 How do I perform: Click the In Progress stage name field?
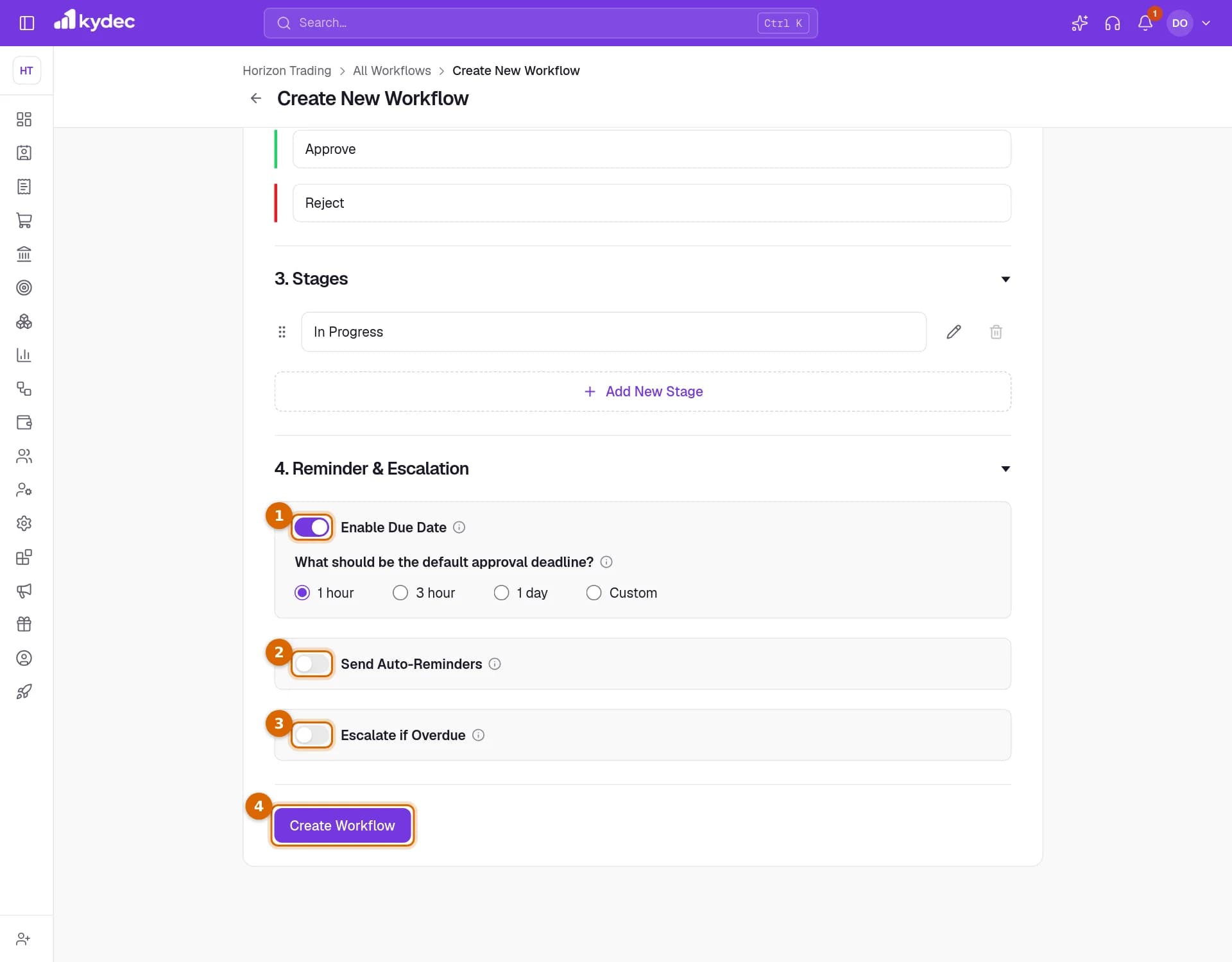point(613,332)
